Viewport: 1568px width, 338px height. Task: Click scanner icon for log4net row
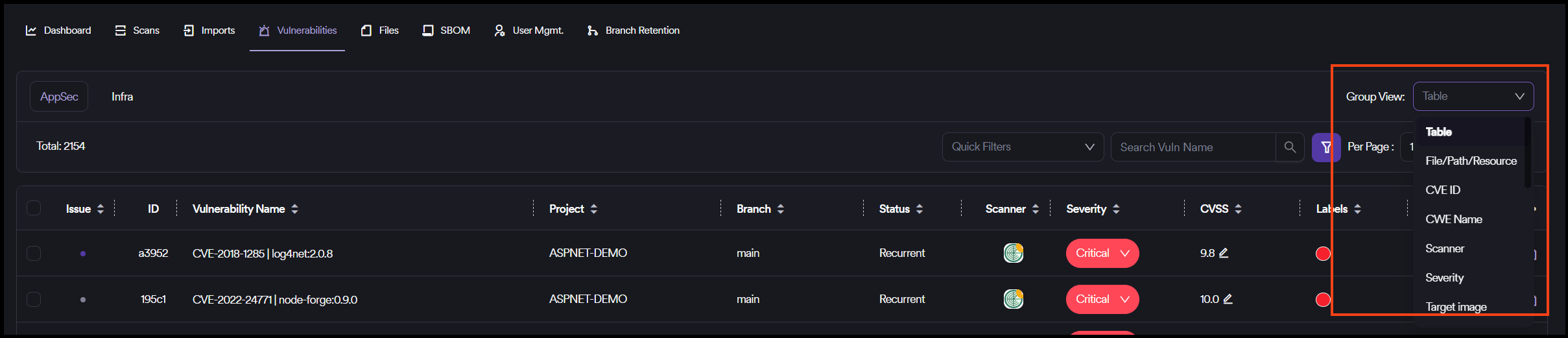coord(1013,253)
